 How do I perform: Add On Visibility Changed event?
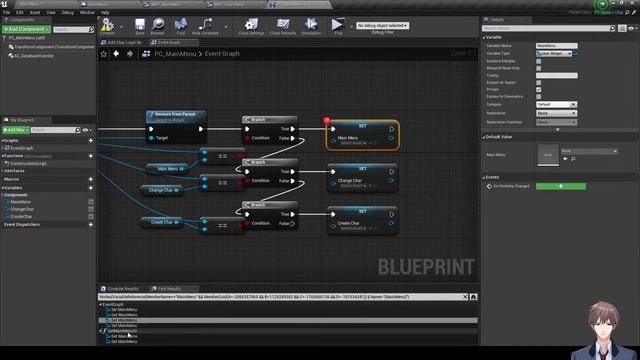tap(561, 186)
